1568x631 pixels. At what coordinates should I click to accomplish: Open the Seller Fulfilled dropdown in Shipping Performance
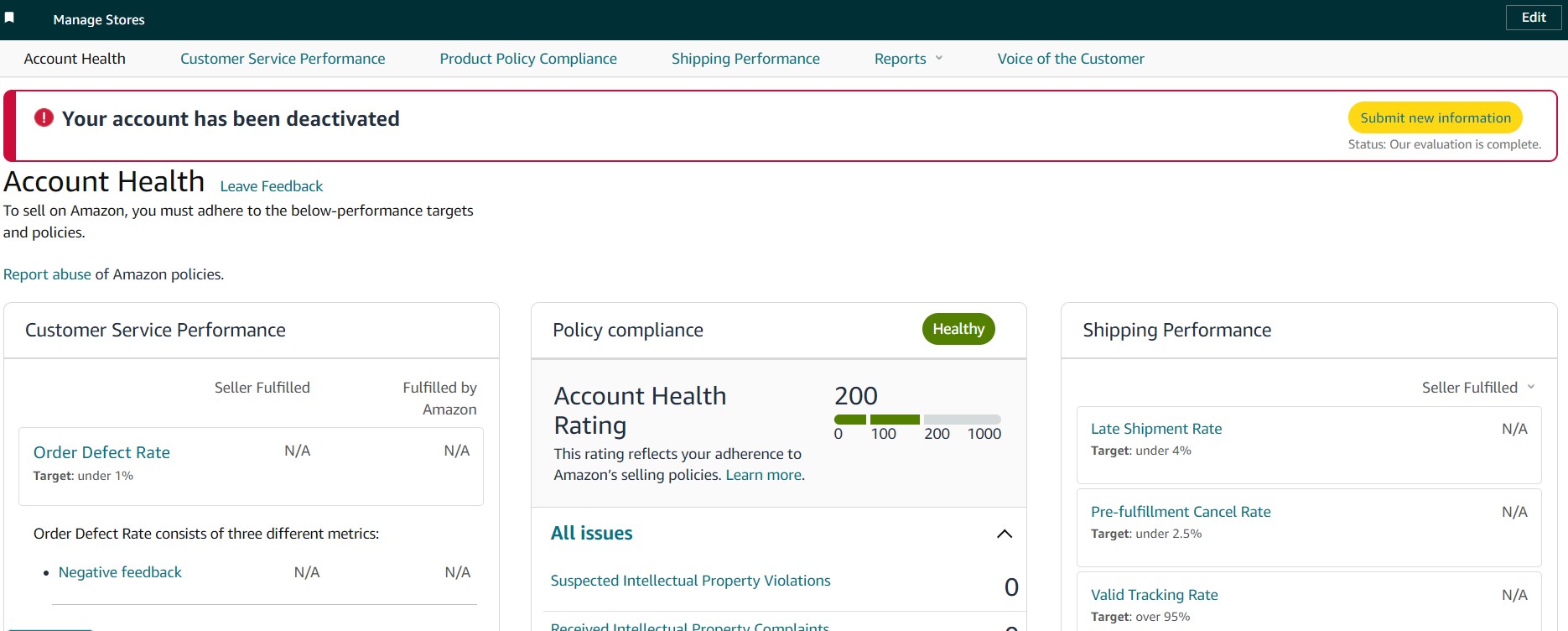1478,388
